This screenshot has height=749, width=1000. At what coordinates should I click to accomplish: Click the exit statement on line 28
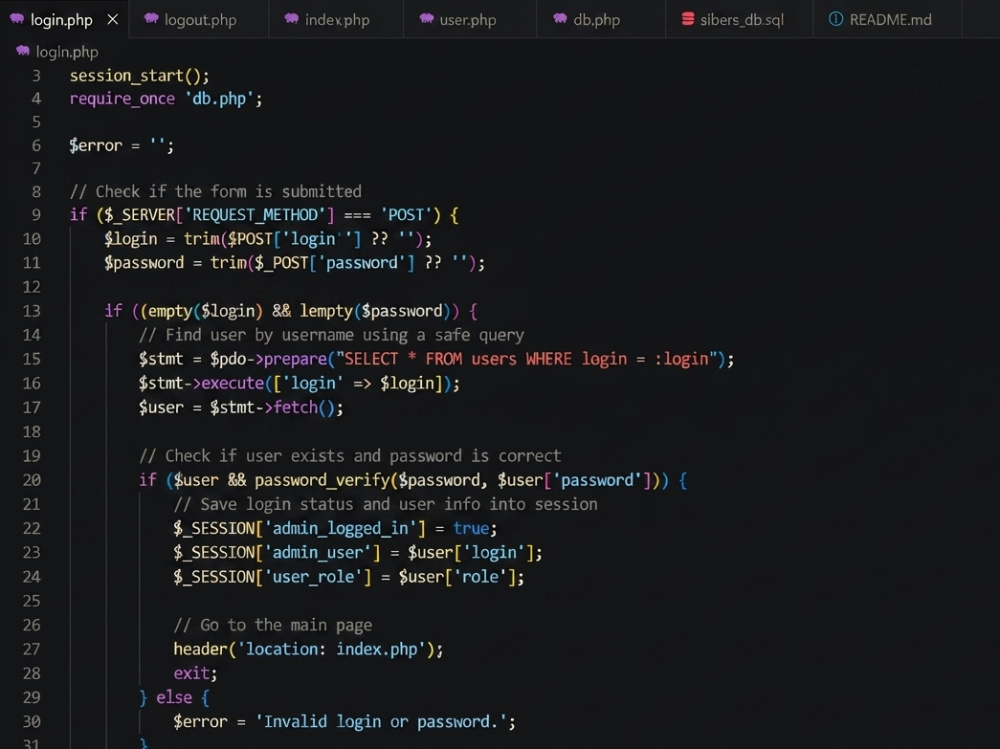(191, 673)
